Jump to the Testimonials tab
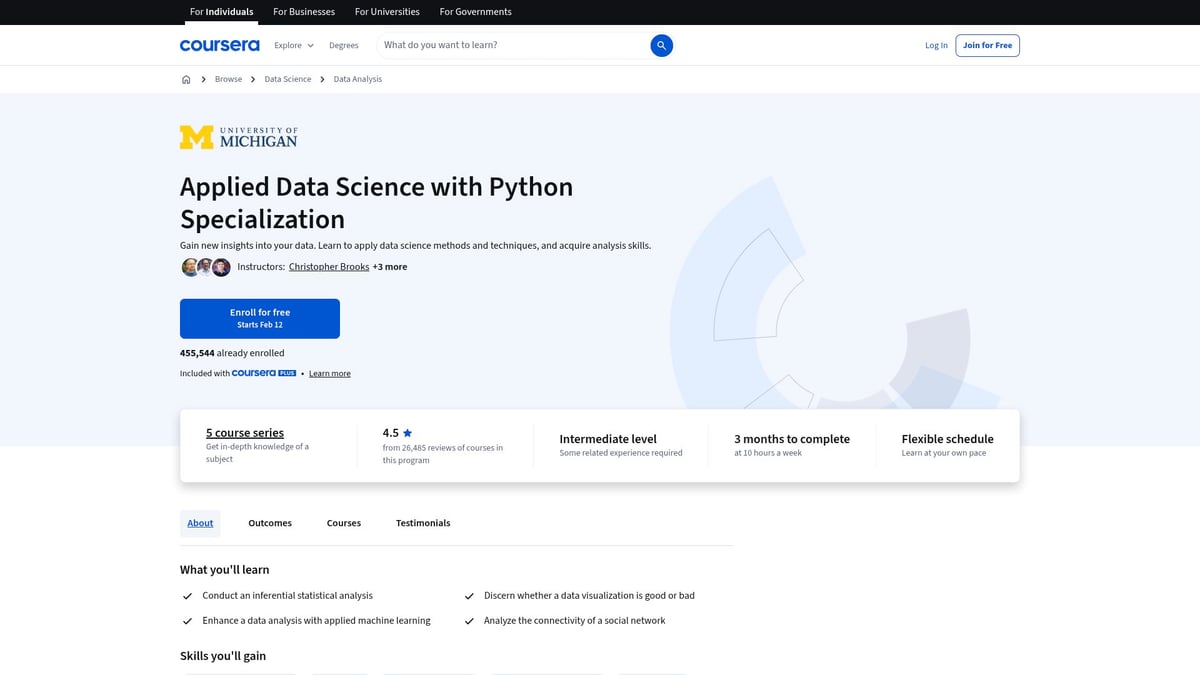1200x675 pixels. [423, 523]
